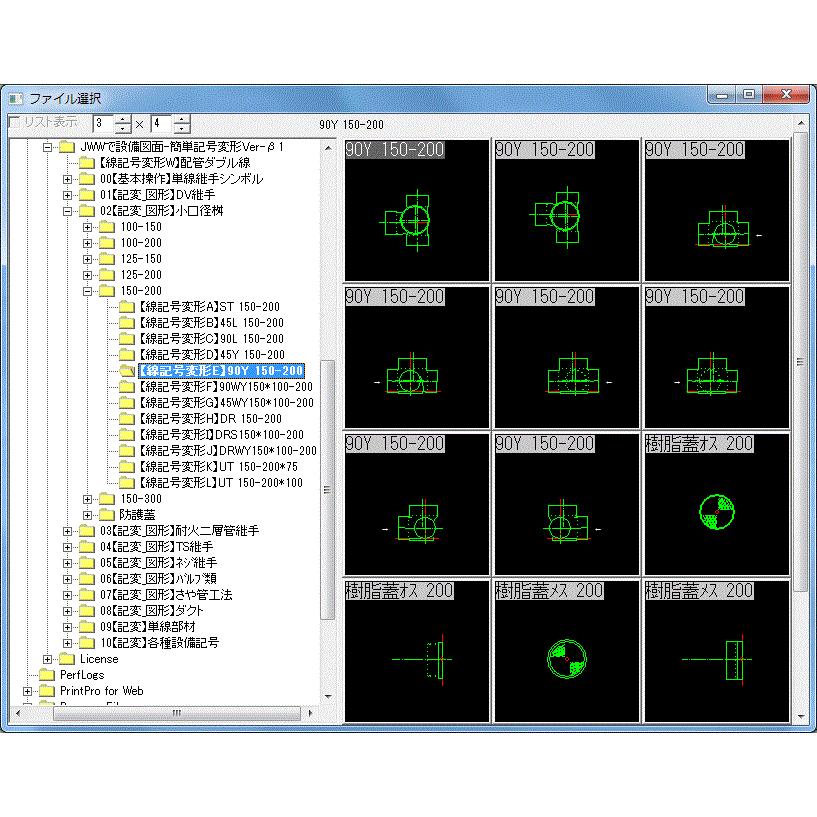Click the folder icon of 防護蓋
Screen dimensions: 817x817
pos(106,515)
